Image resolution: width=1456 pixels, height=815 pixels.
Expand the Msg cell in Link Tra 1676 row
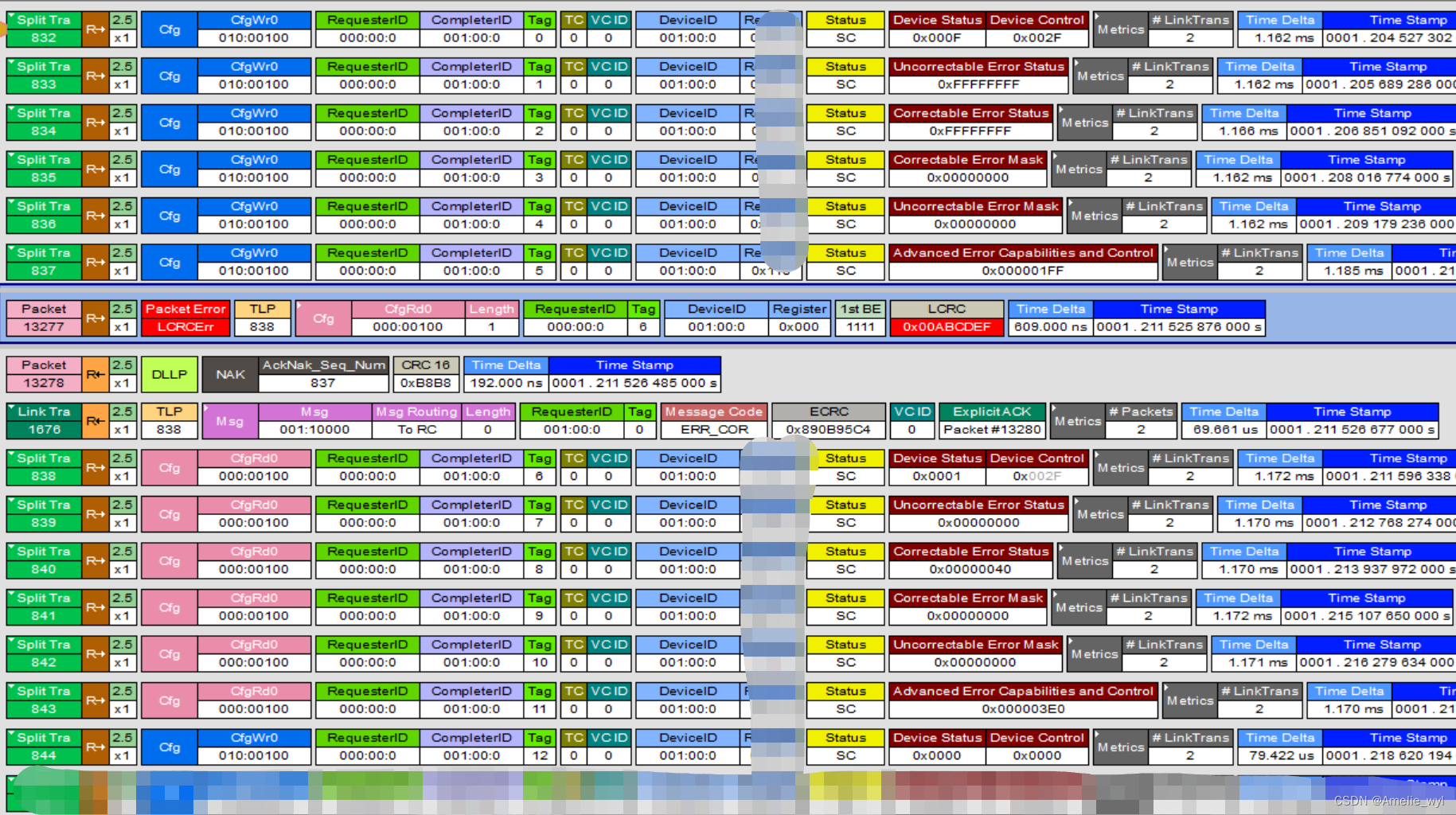(x=230, y=421)
